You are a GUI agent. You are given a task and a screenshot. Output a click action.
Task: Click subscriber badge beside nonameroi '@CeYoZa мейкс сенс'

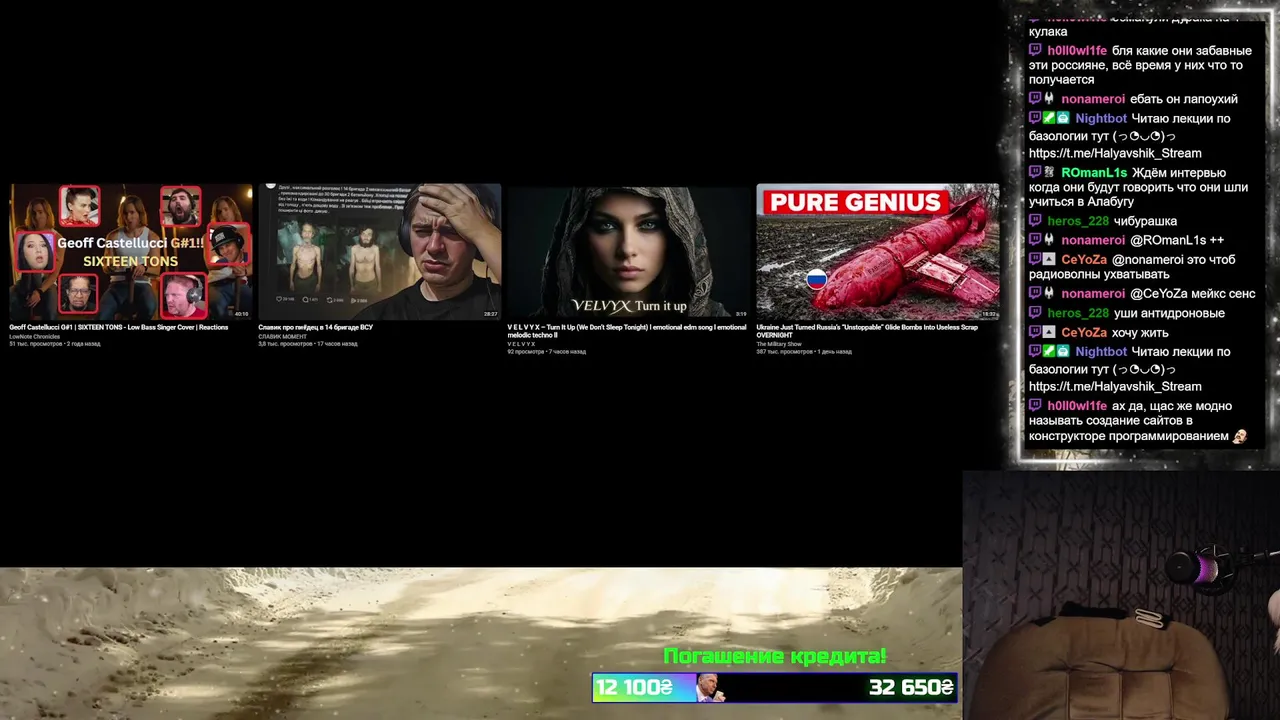point(1049,294)
